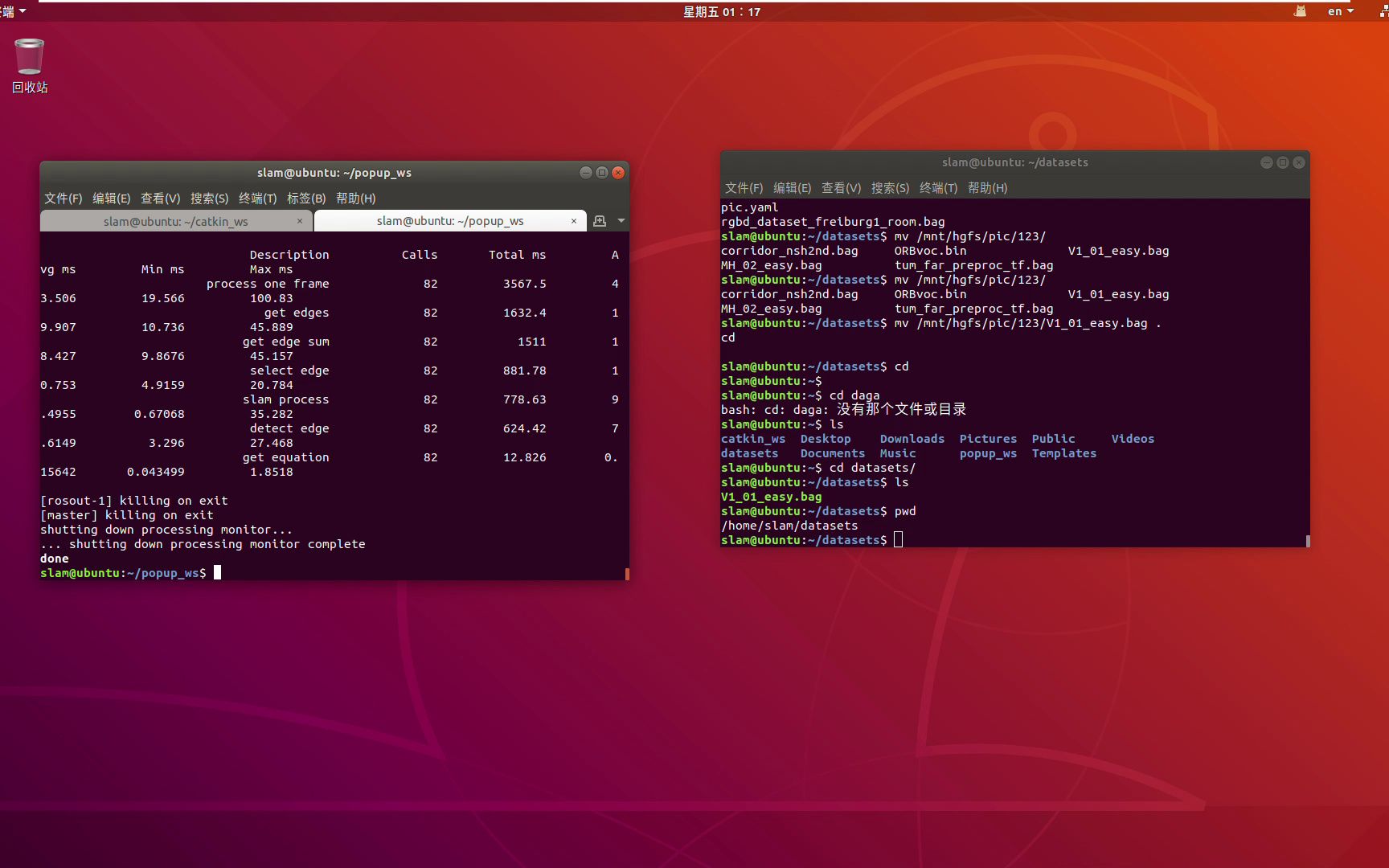Maximize the datasets terminal window
This screenshot has width=1389, height=868.
tap(1283, 162)
